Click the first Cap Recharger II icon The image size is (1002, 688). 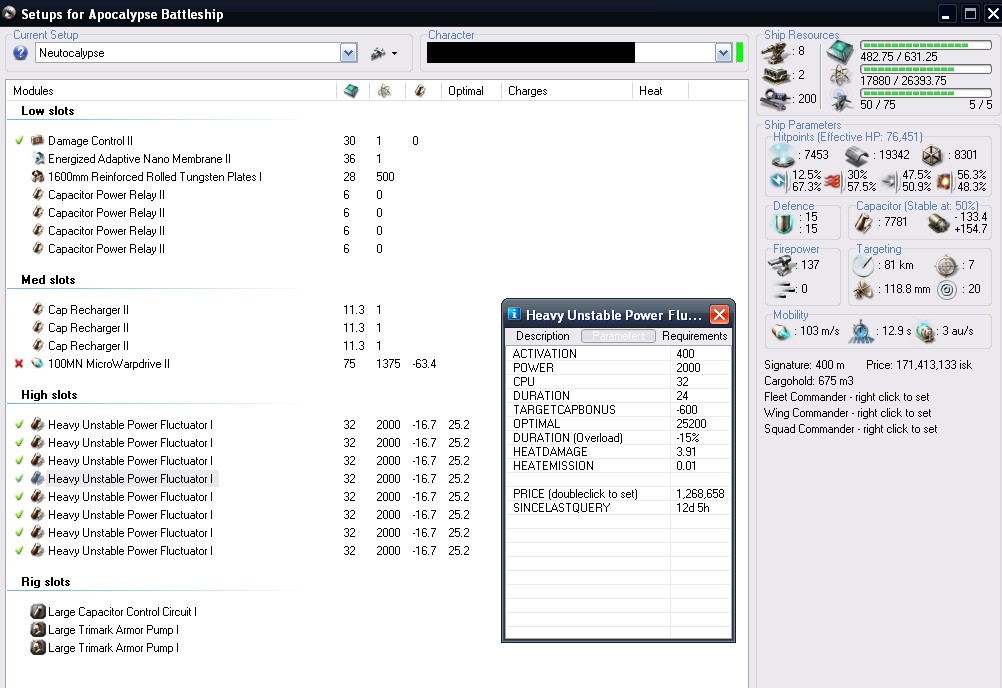pyautogui.click(x=38, y=310)
